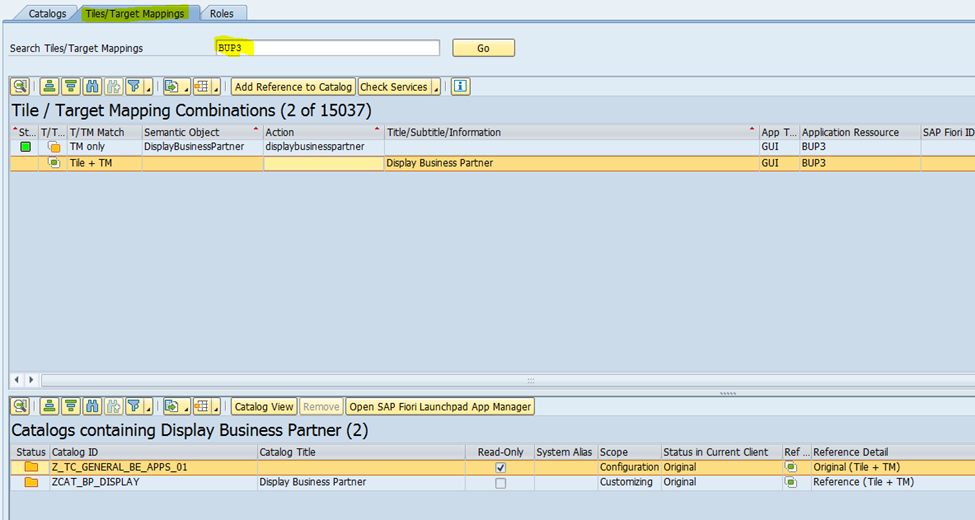Click the Action column header
This screenshot has height=520, width=975.
324,132
